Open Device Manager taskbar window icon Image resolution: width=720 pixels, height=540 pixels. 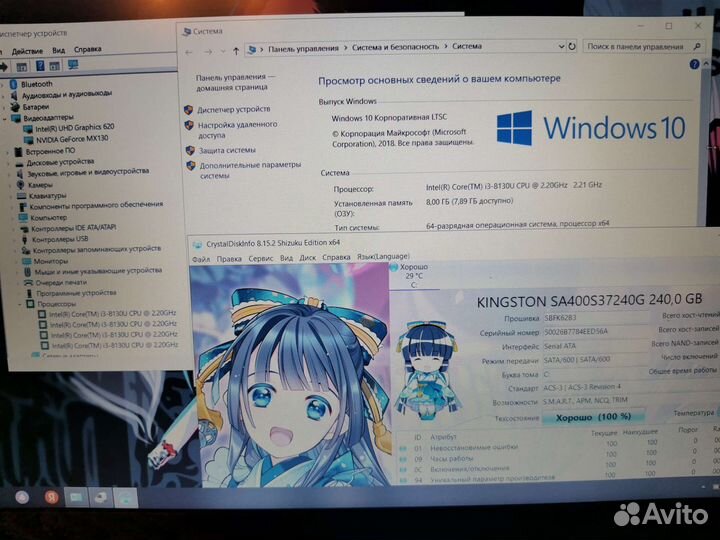pos(101,498)
